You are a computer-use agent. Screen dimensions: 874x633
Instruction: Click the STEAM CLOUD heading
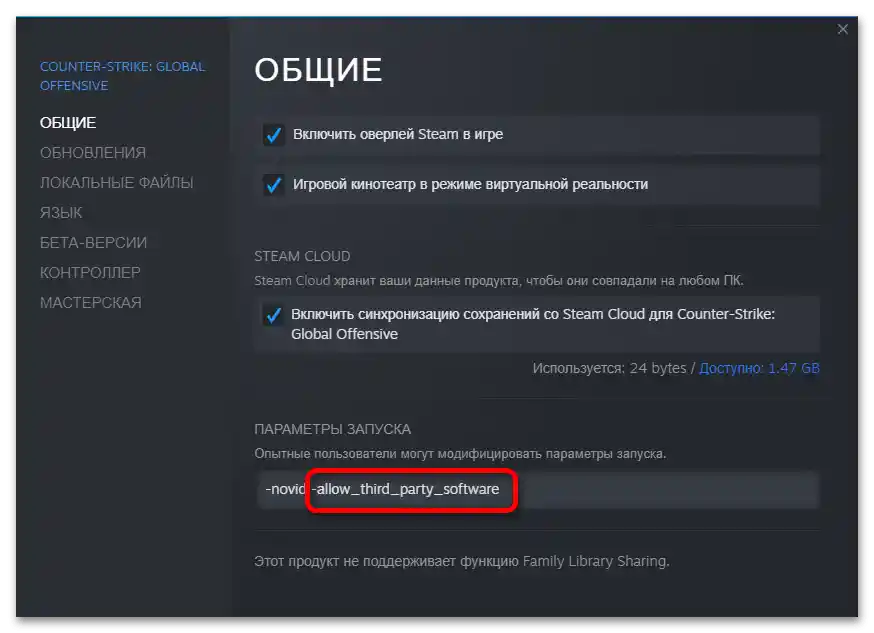302,256
